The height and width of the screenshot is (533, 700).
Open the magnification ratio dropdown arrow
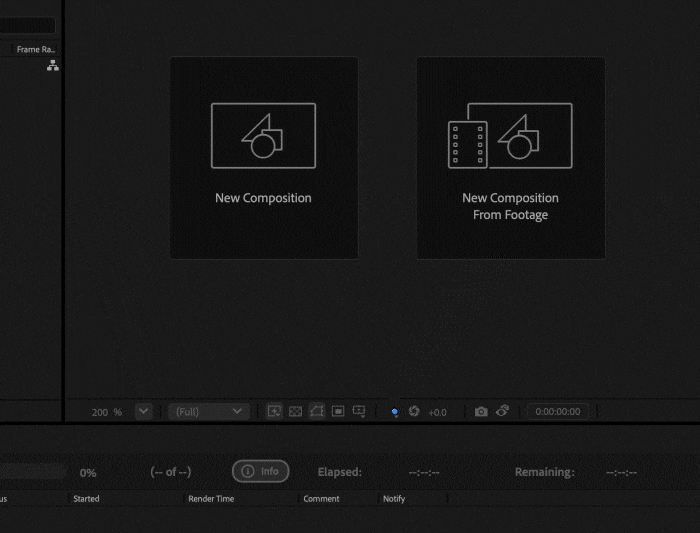click(143, 411)
